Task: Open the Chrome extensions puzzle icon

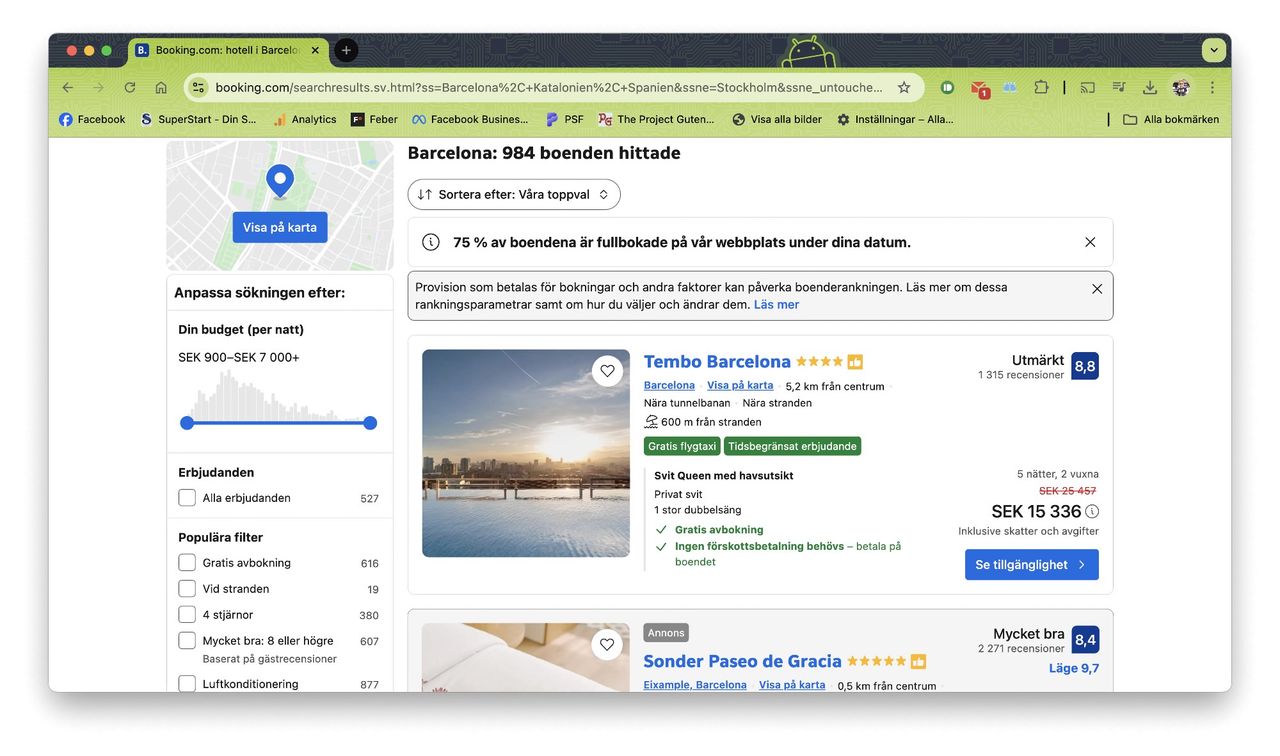Action: click(1041, 87)
